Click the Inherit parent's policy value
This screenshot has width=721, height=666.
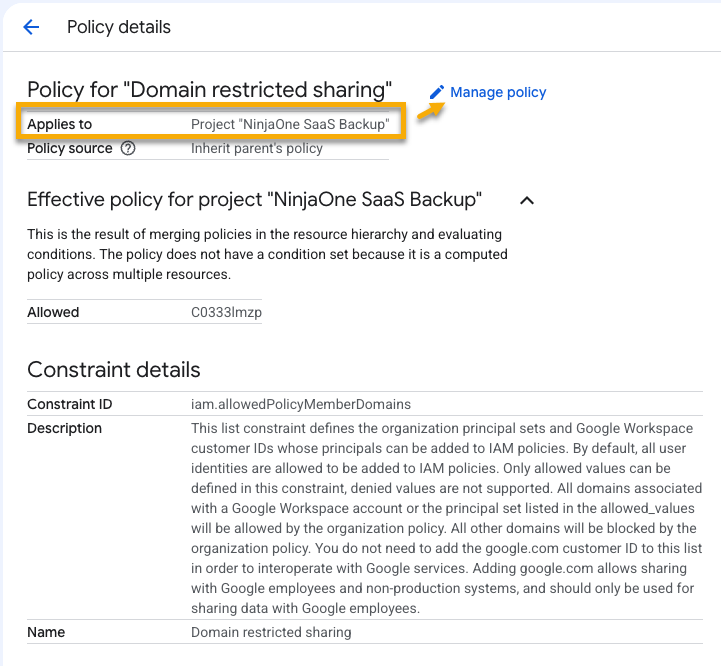pos(257,149)
